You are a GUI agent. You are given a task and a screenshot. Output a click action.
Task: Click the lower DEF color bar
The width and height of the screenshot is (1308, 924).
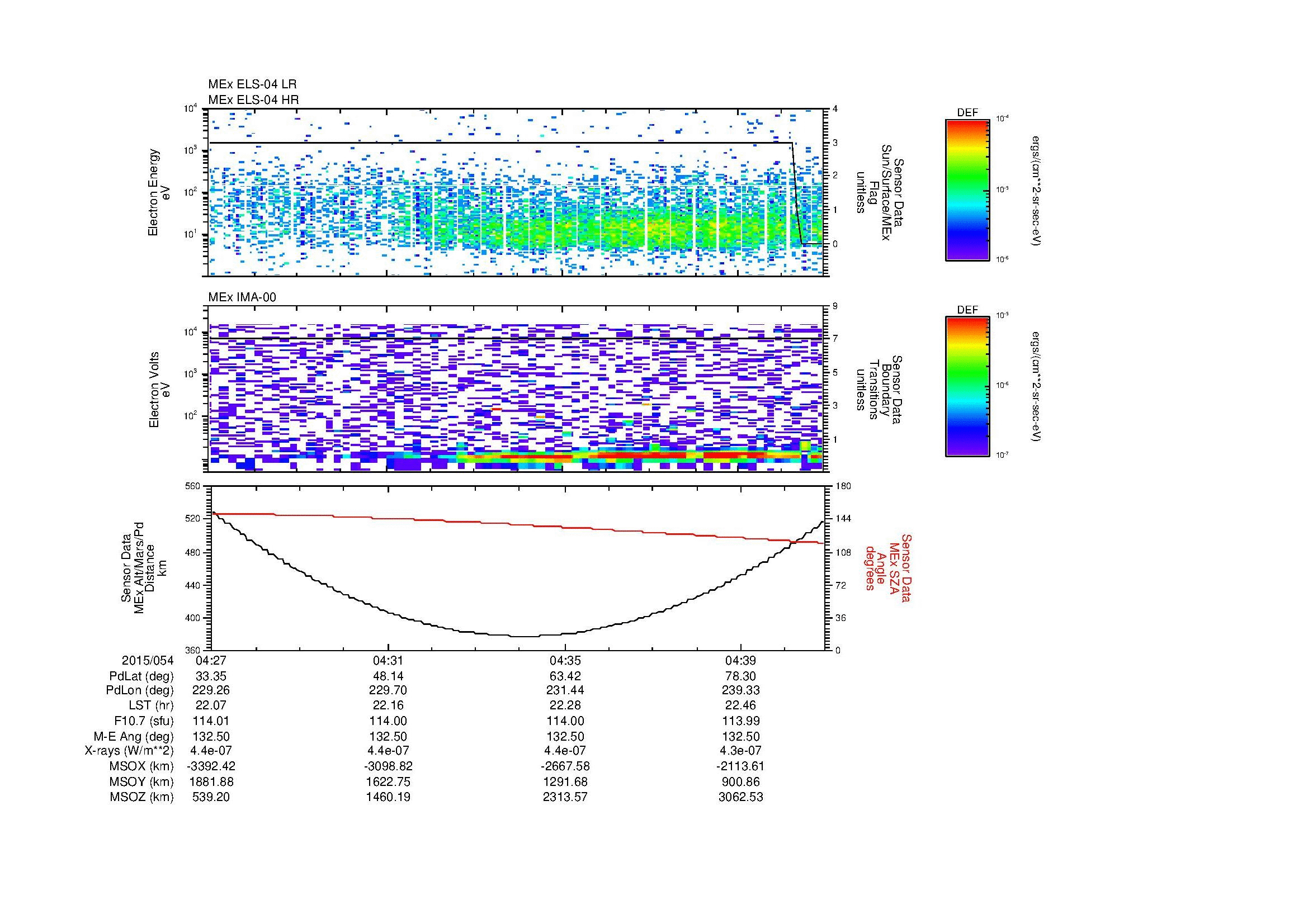point(967,387)
